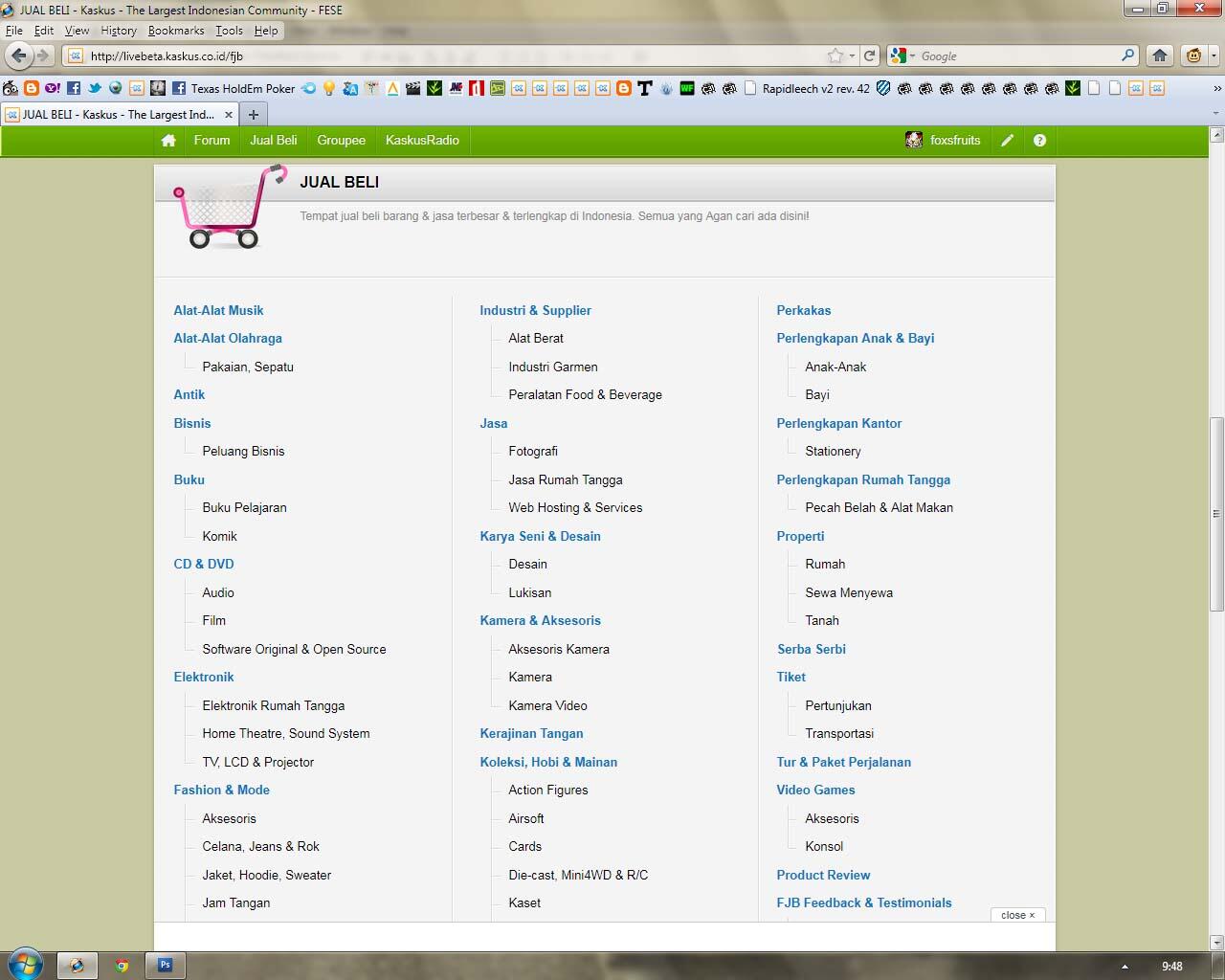Open the Video Games category

[815, 790]
